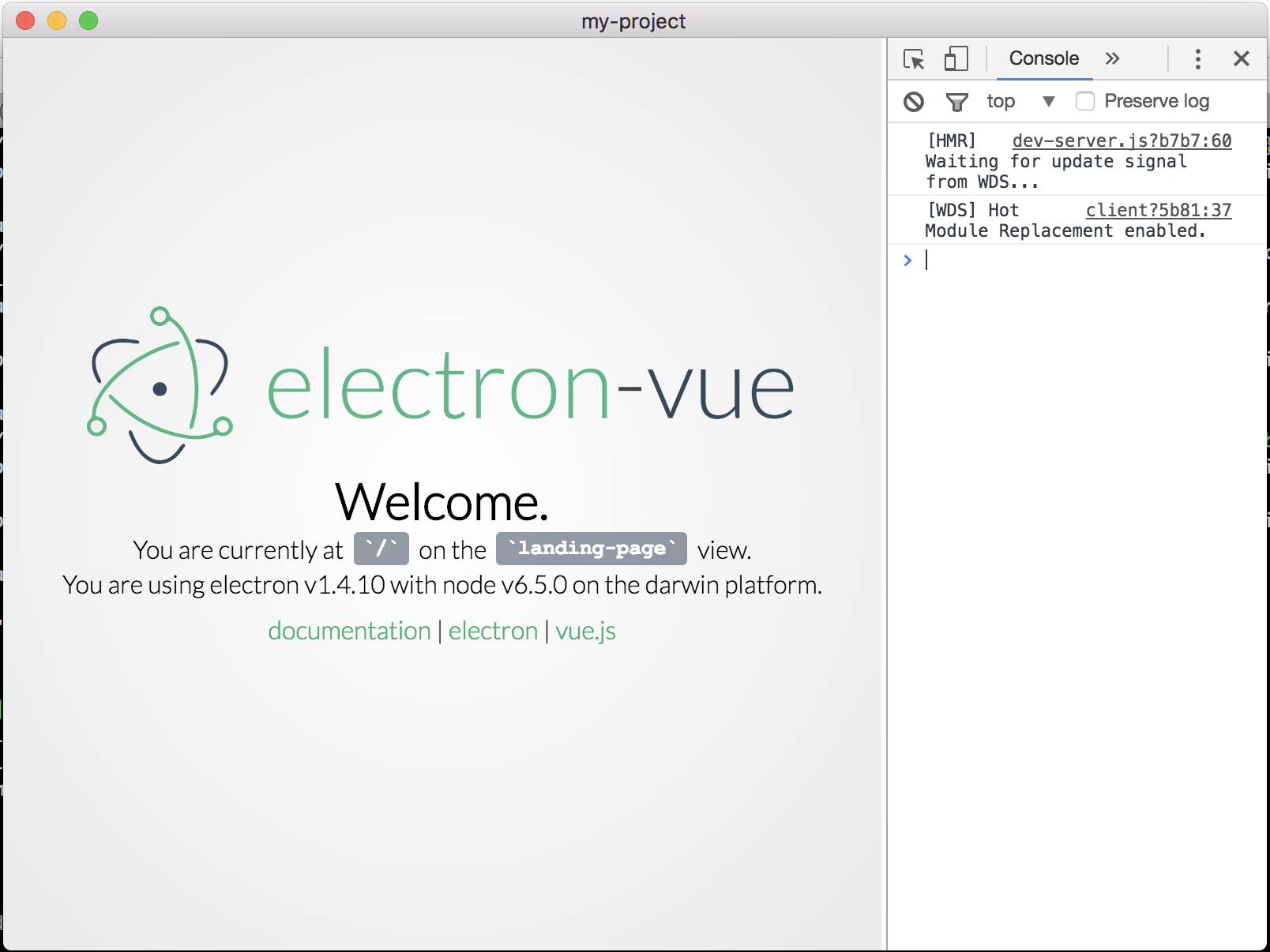Click the yellow minimize window button
The image size is (1270, 952).
click(57, 21)
